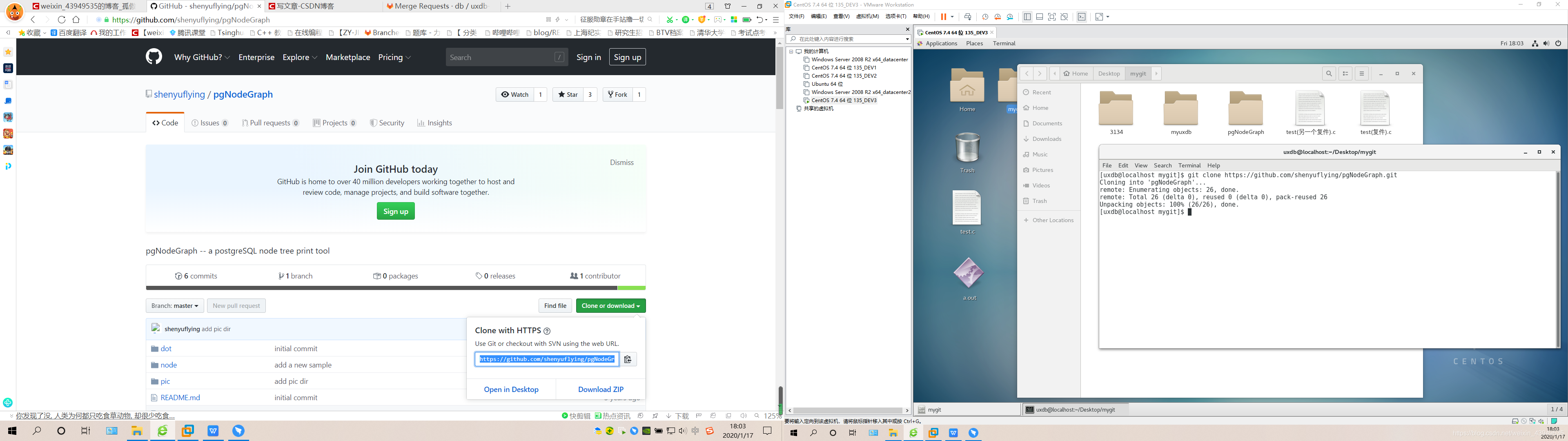Click the copy URL icon in clone dialog
The image size is (1568, 441).
point(627,359)
